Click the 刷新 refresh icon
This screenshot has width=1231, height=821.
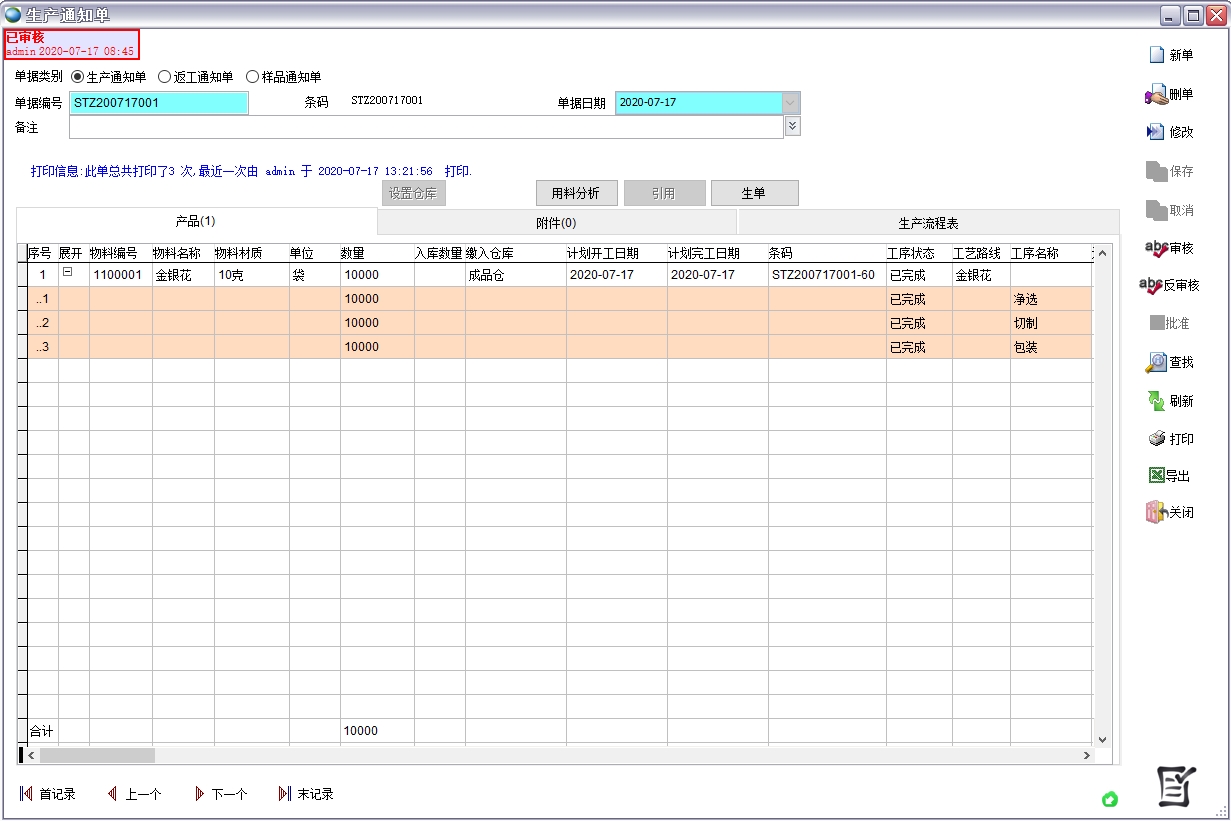(x=1156, y=401)
